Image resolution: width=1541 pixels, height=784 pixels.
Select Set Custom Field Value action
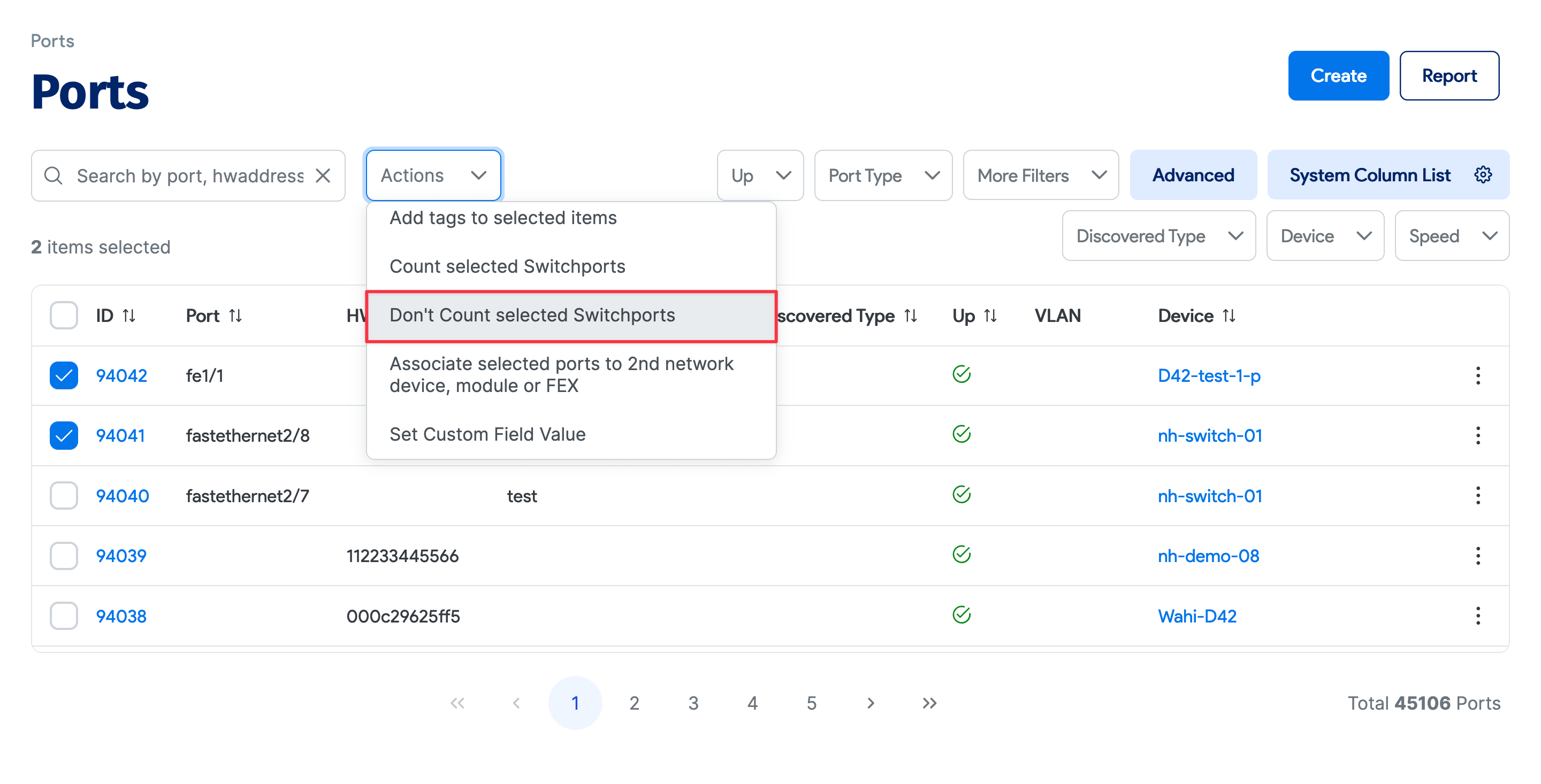pos(487,435)
